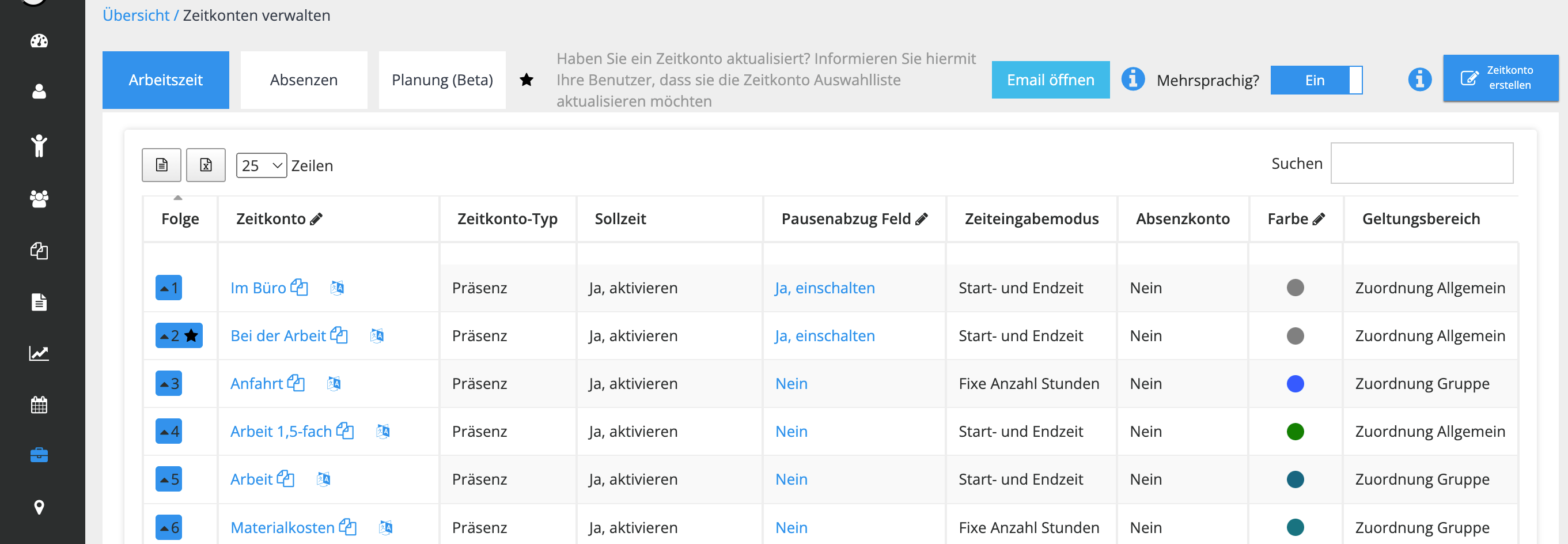Click the green color dot for Arbeit 1,5-fach
The height and width of the screenshot is (544, 1568).
tap(1295, 432)
